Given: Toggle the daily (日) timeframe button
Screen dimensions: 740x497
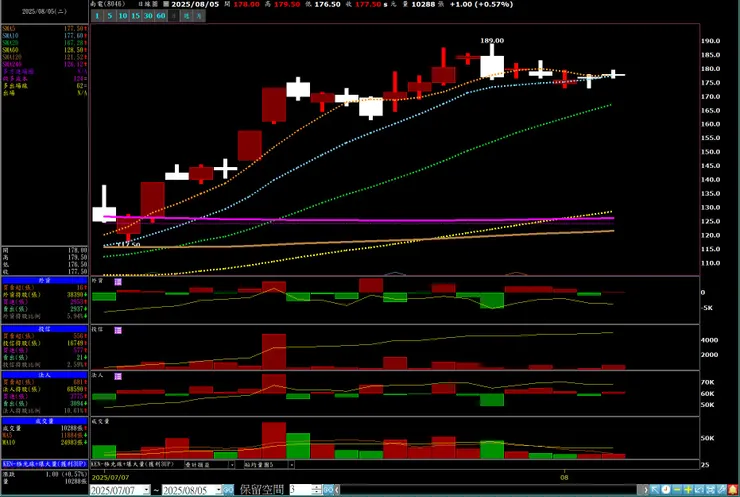Looking at the screenshot, I should coord(174,16).
